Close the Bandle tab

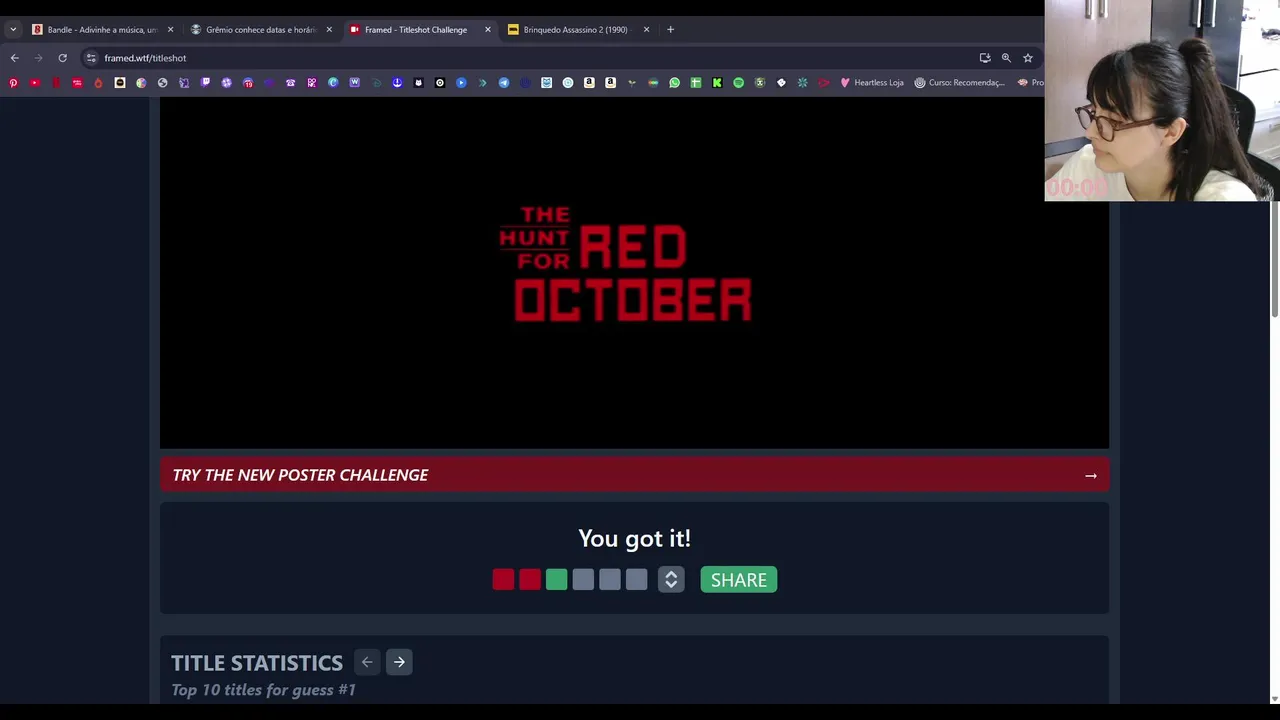coord(170,29)
